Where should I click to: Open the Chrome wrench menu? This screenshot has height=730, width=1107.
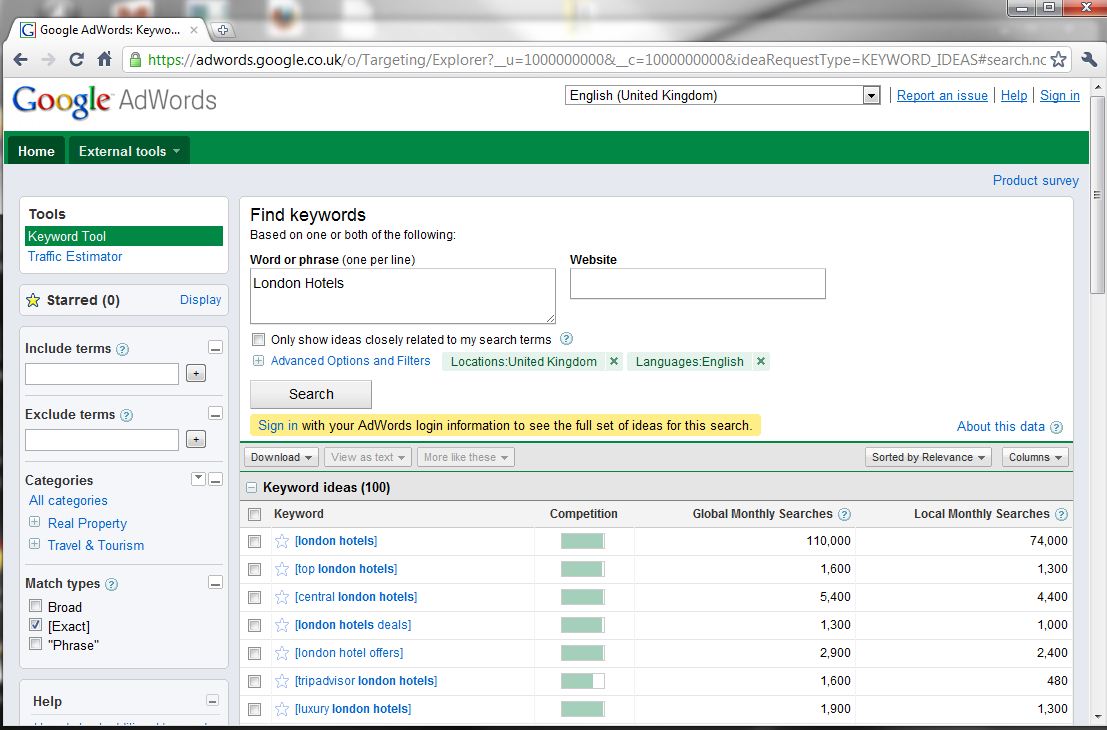pos(1089,59)
